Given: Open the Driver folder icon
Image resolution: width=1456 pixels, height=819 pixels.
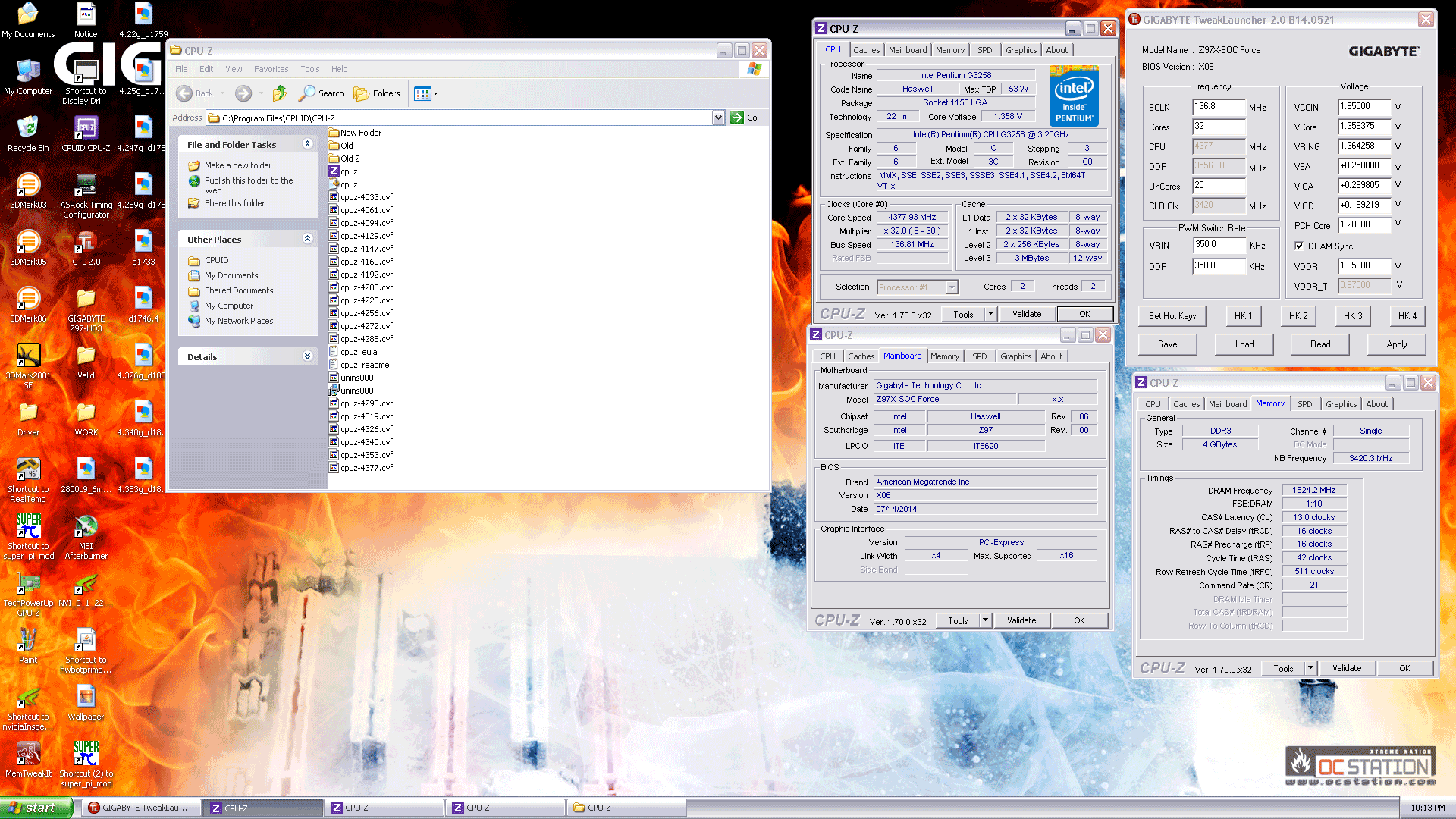Looking at the screenshot, I should (28, 419).
